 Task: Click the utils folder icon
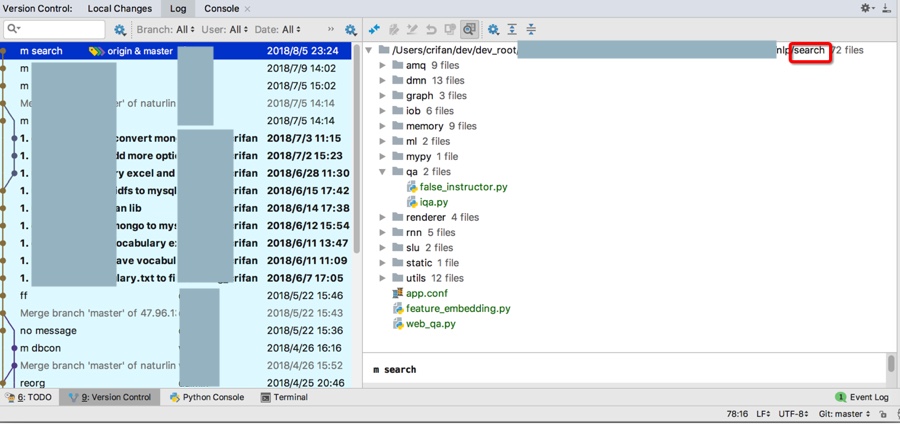(397, 278)
